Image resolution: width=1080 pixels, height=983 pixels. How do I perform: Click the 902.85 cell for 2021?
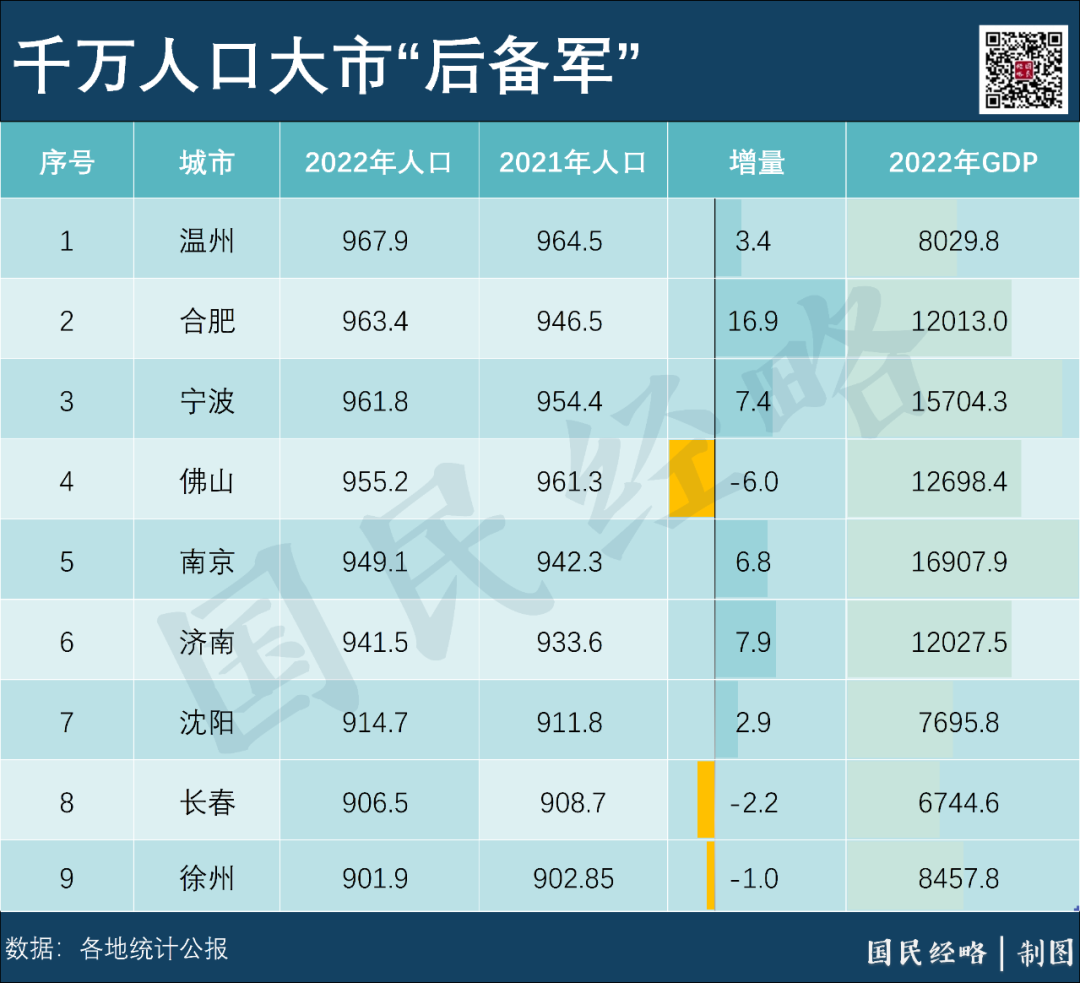pyautogui.click(x=573, y=878)
